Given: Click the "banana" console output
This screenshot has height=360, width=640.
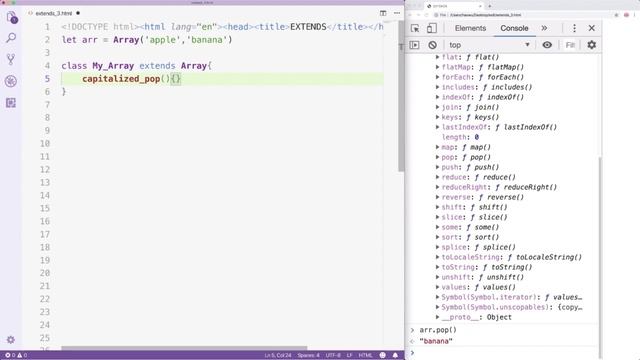Looking at the screenshot, I should click(x=436, y=341).
